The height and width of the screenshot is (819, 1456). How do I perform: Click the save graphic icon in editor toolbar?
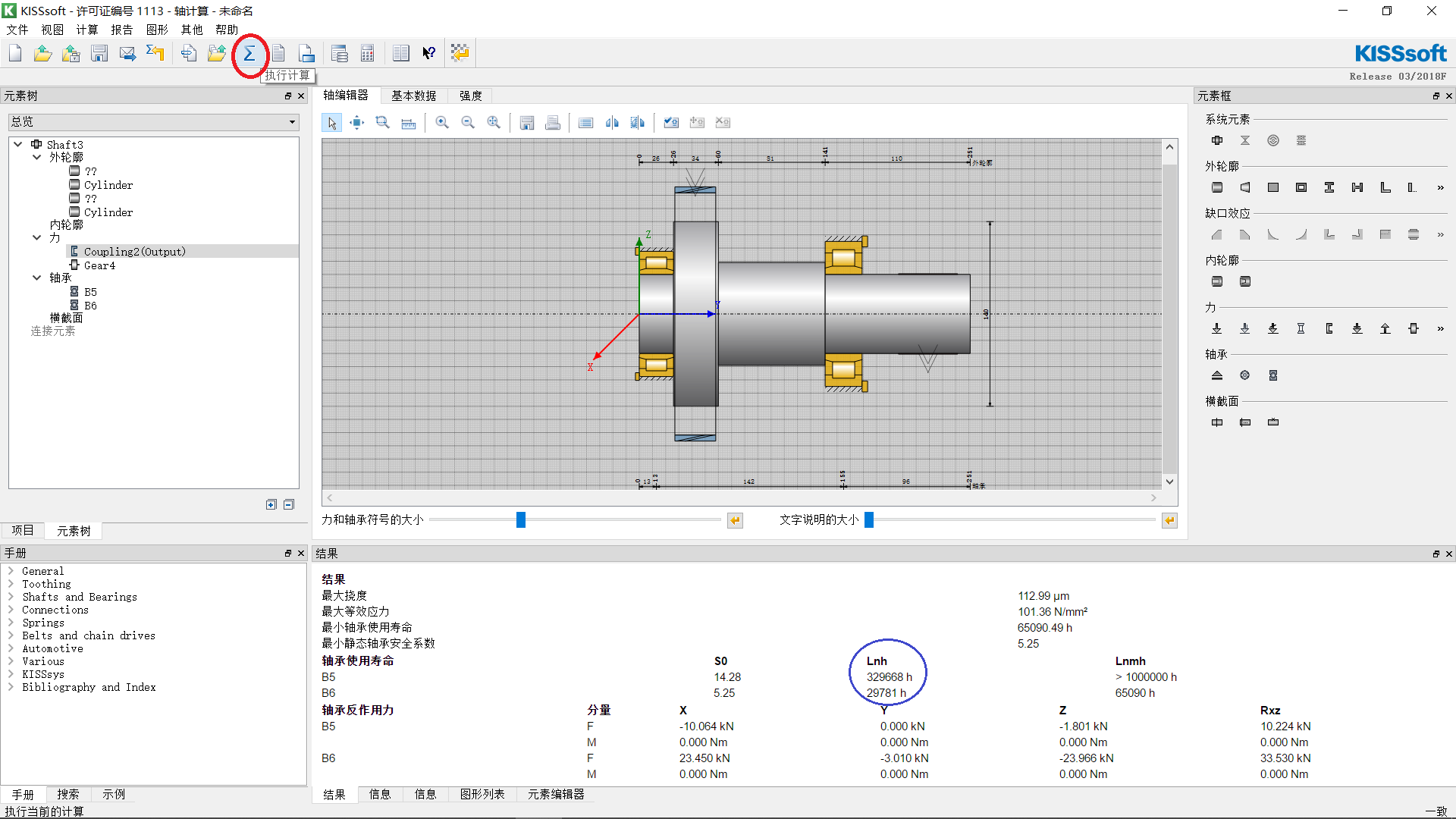(x=527, y=123)
